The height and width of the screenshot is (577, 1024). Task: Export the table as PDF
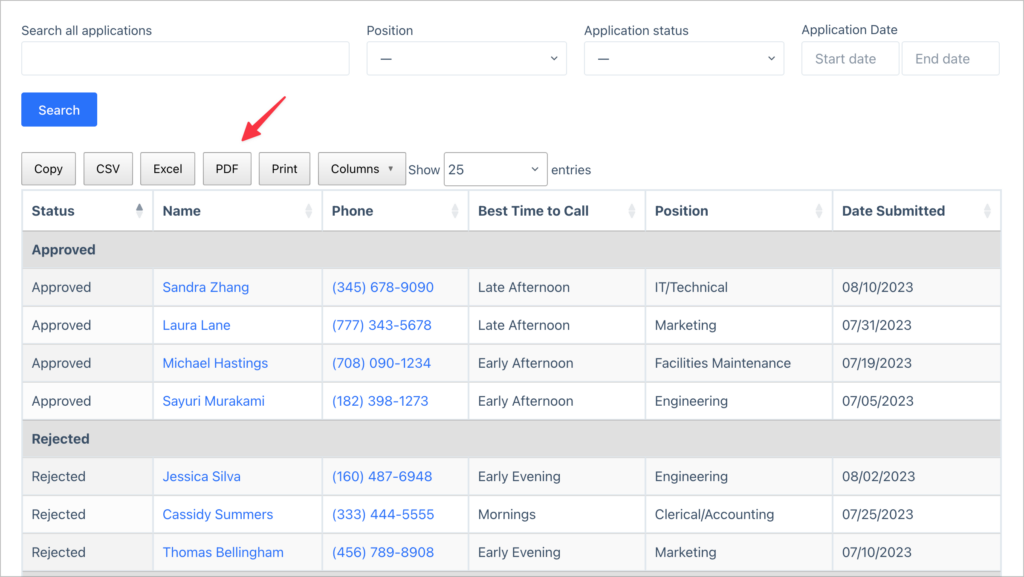[227, 169]
